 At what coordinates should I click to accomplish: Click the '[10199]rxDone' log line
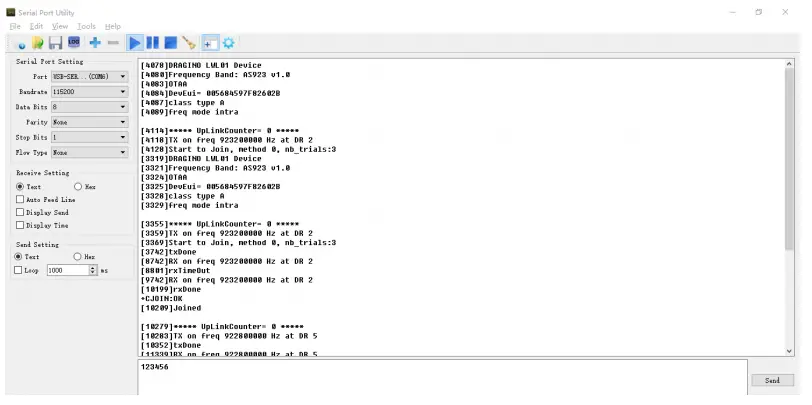171,290
